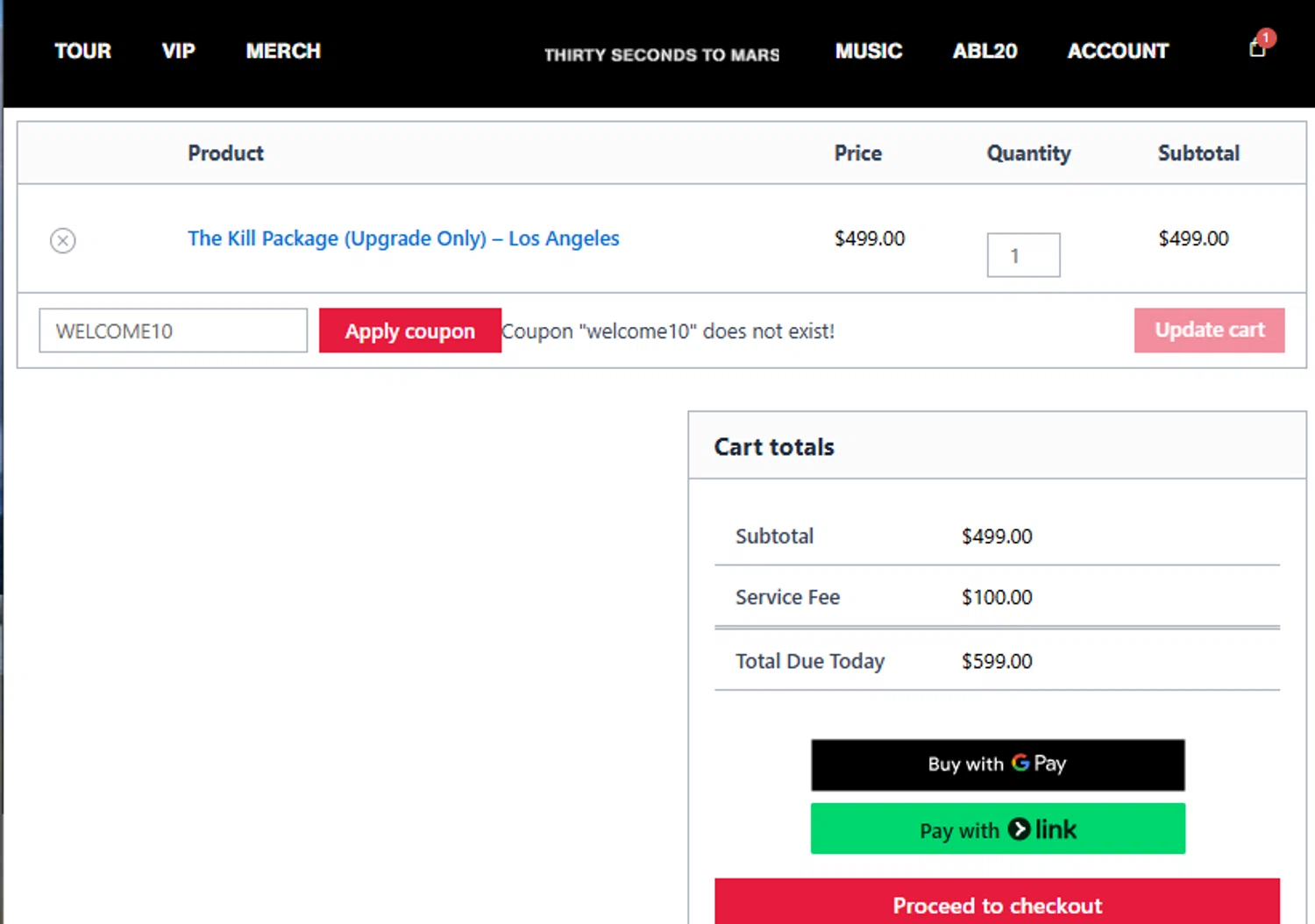Buy with Google Pay

(998, 764)
